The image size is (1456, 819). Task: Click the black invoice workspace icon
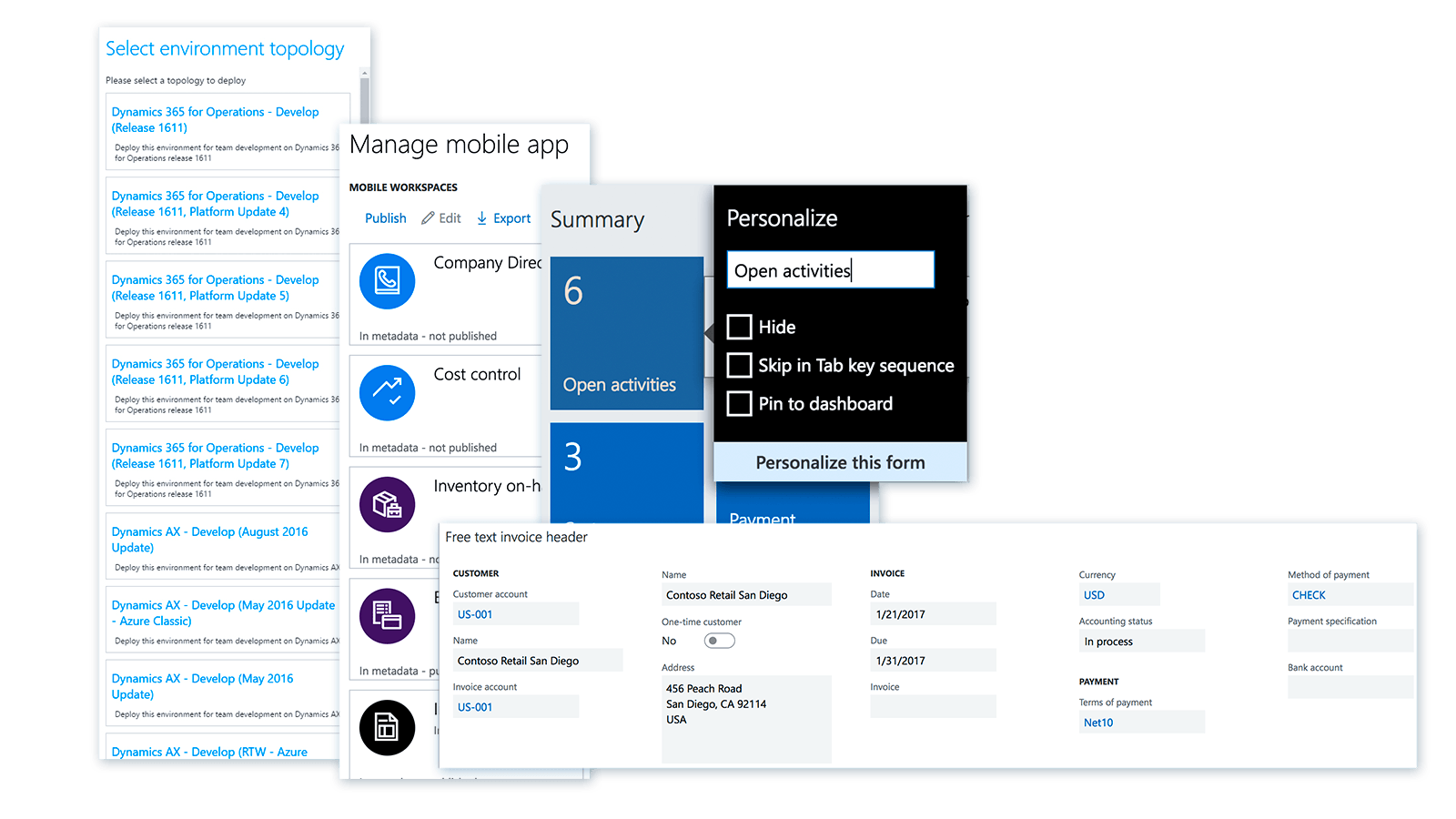(387, 727)
